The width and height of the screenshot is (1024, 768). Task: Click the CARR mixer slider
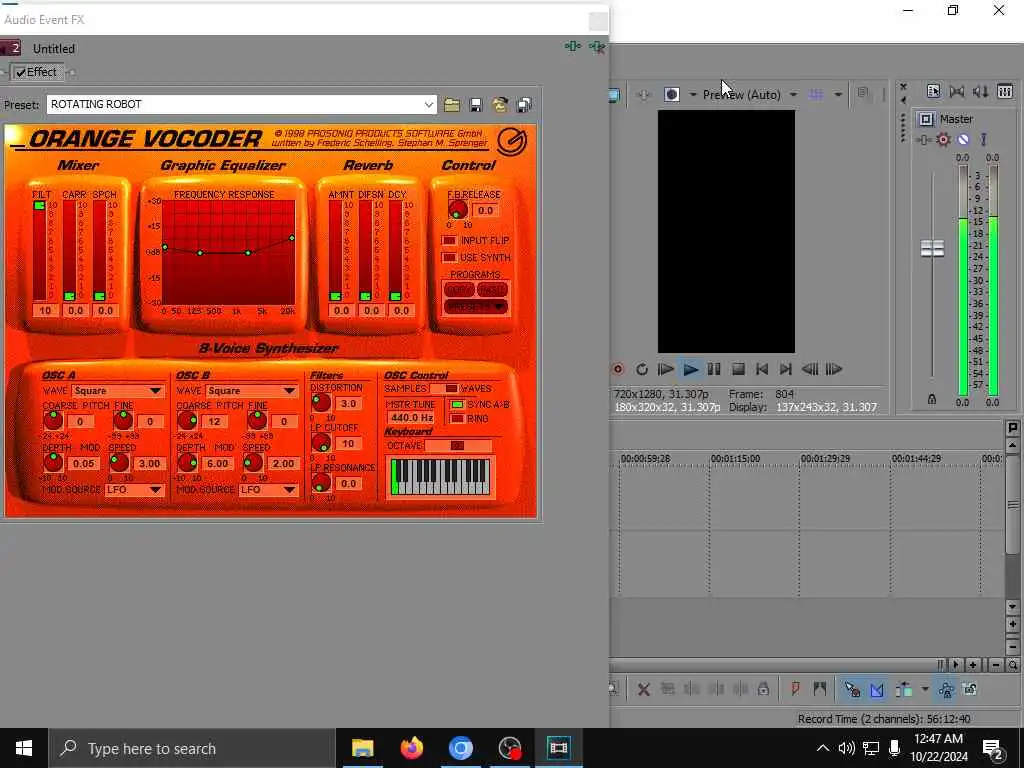pos(69,251)
